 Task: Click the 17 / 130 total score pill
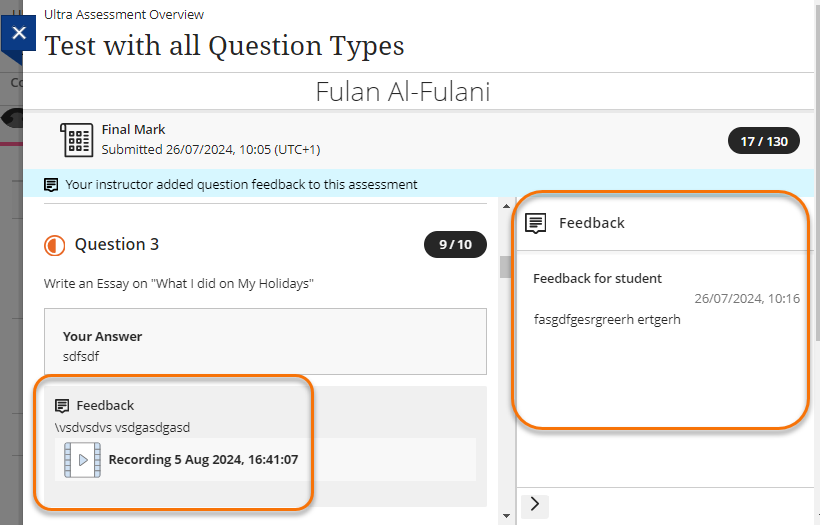click(764, 141)
